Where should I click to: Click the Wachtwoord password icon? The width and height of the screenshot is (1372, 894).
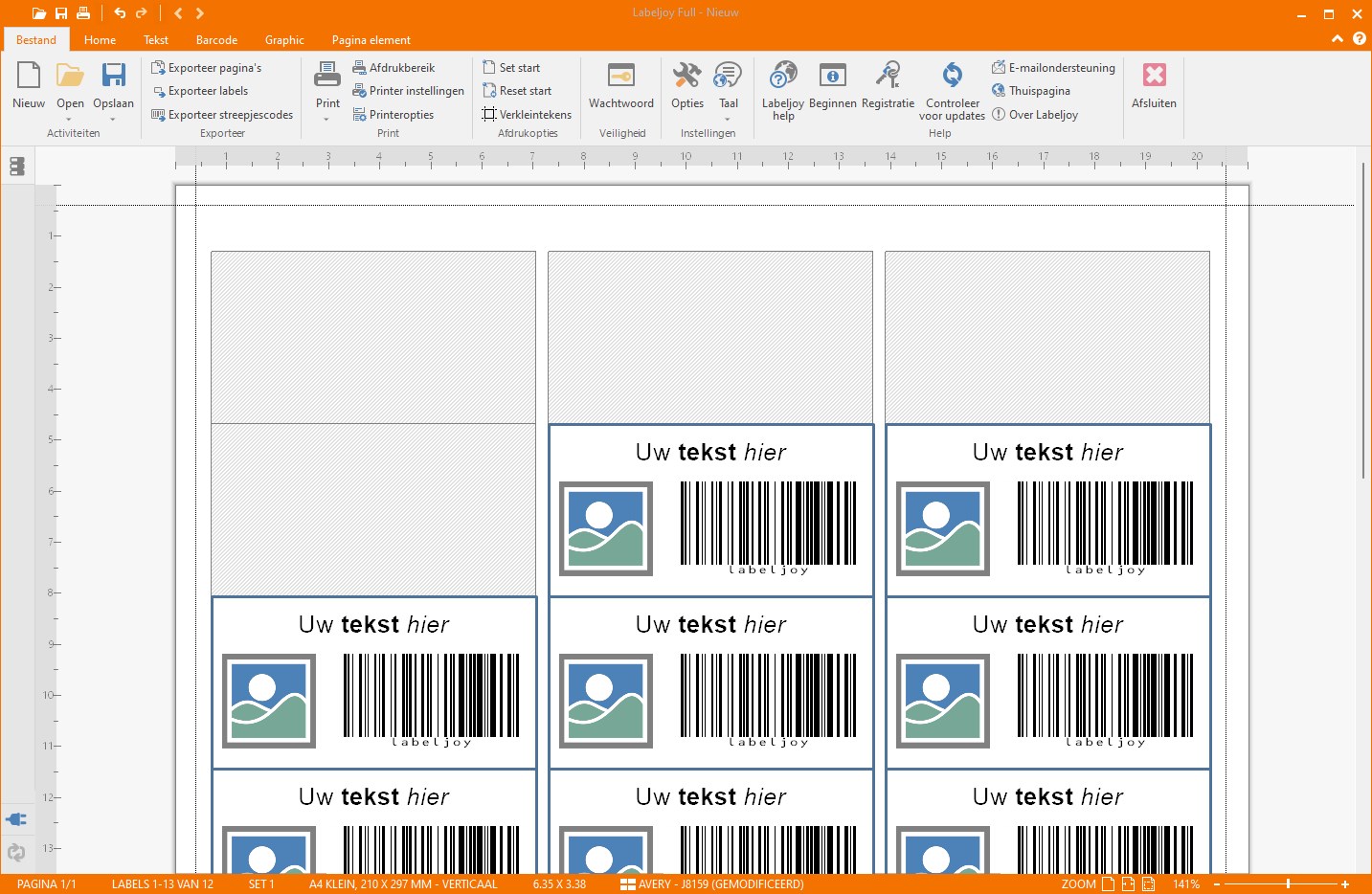pyautogui.click(x=621, y=76)
